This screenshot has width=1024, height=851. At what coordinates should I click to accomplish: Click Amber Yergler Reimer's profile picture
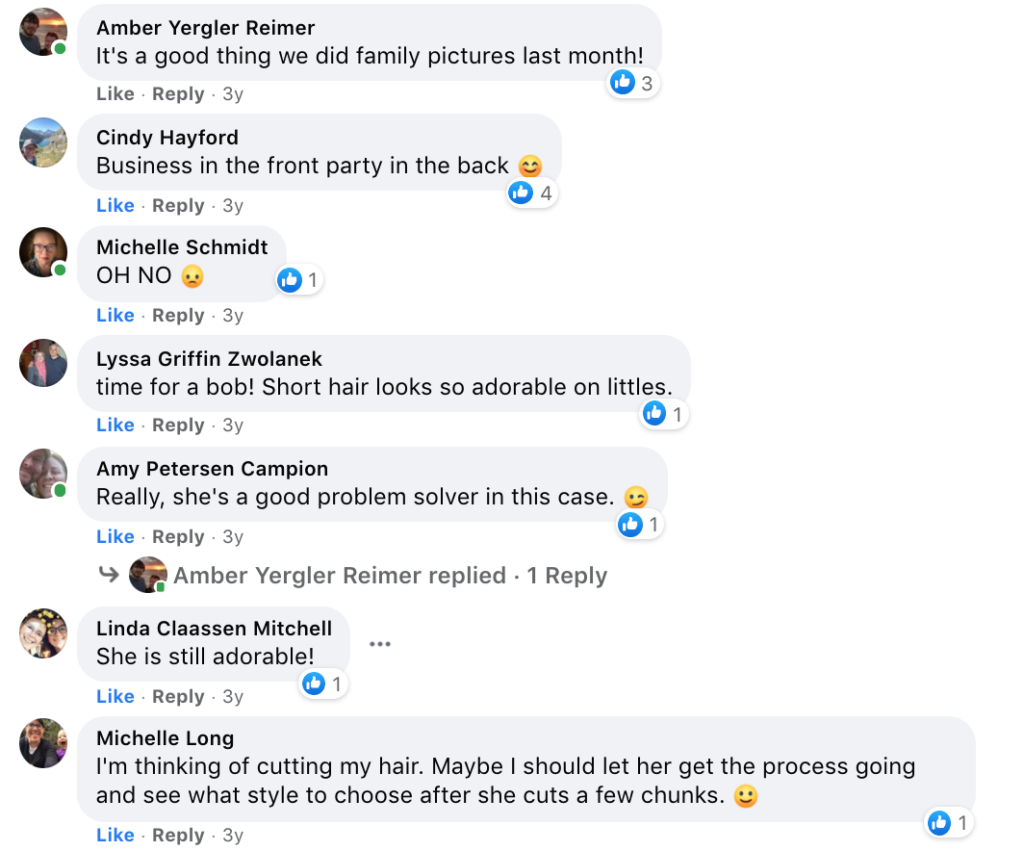point(43,32)
